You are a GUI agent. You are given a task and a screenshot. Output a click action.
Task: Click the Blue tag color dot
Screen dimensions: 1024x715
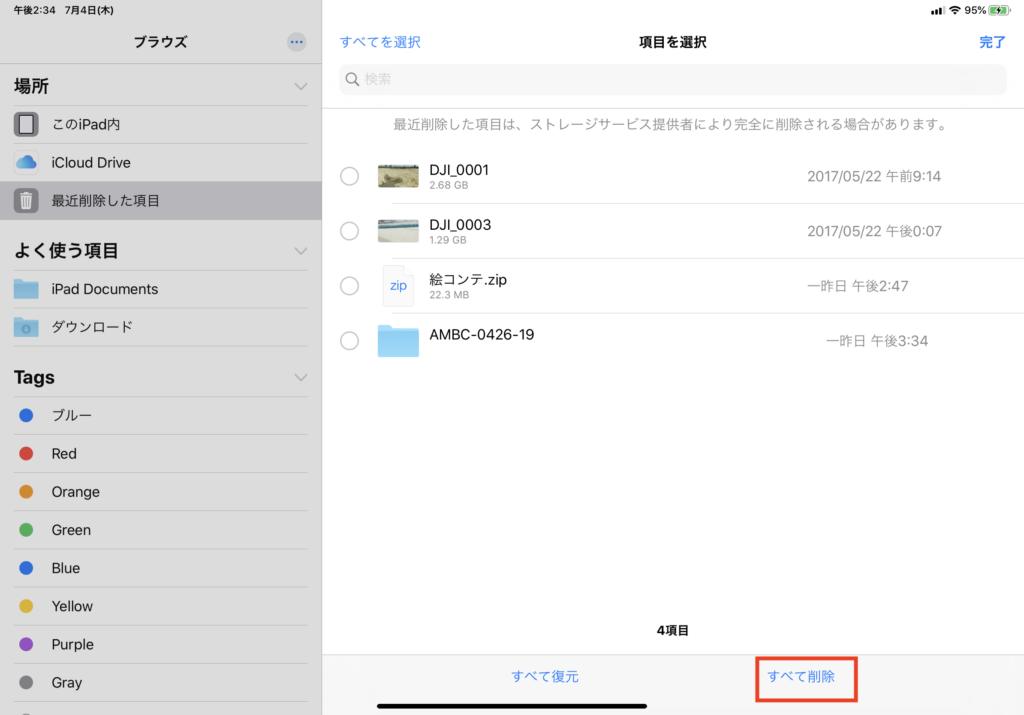[26, 568]
